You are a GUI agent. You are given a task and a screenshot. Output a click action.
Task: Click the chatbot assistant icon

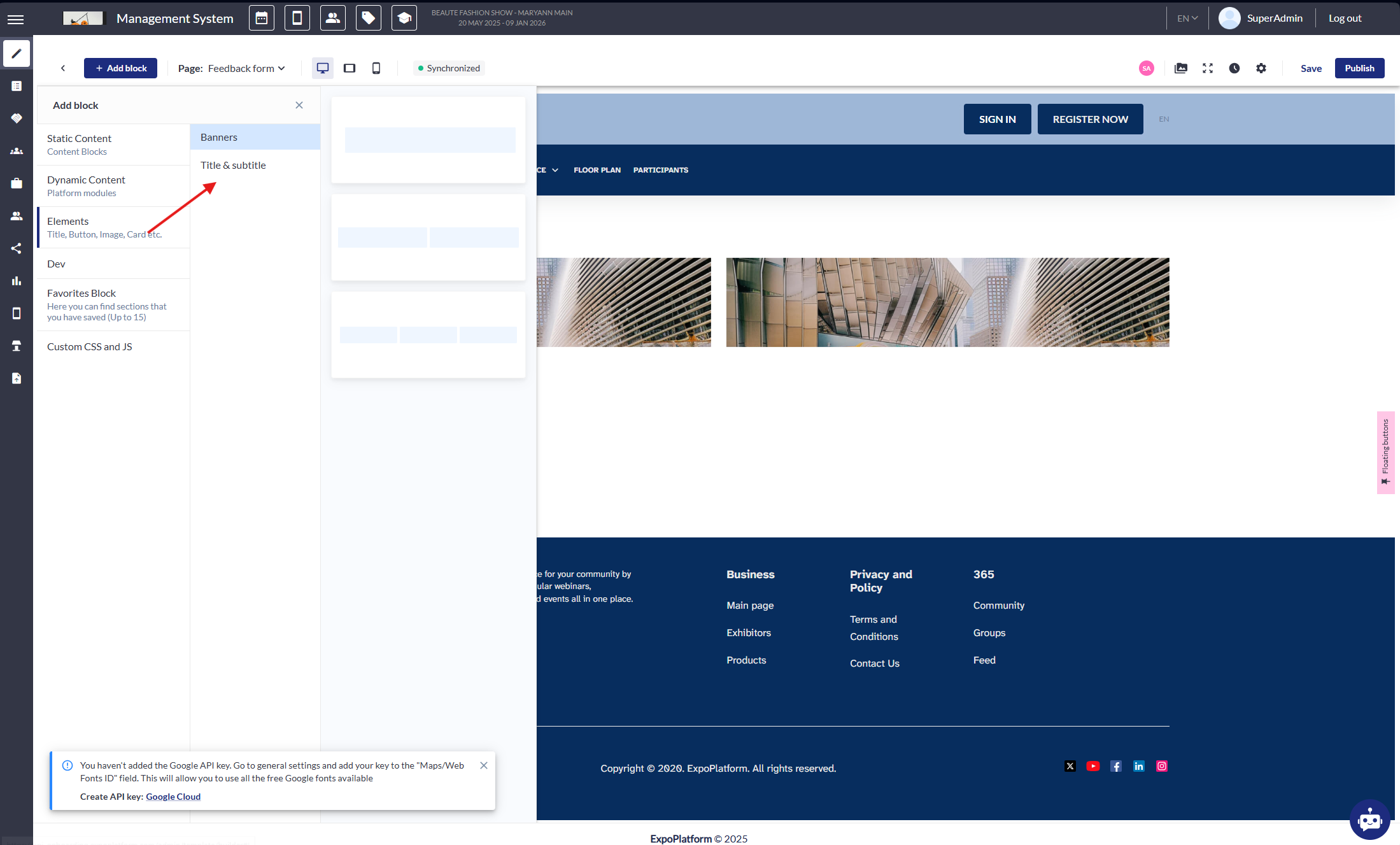point(1369,820)
